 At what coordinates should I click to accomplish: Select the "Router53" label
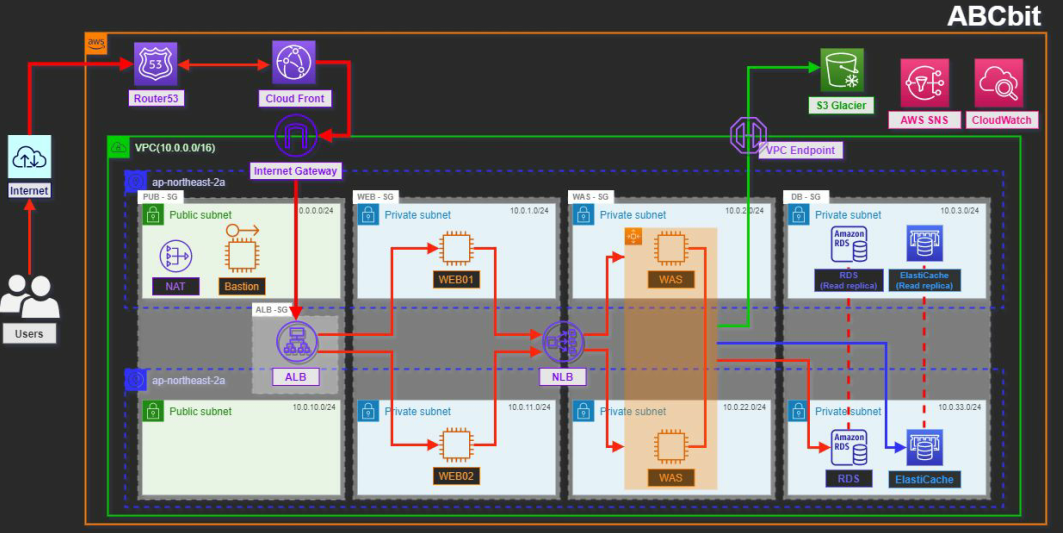[156, 98]
